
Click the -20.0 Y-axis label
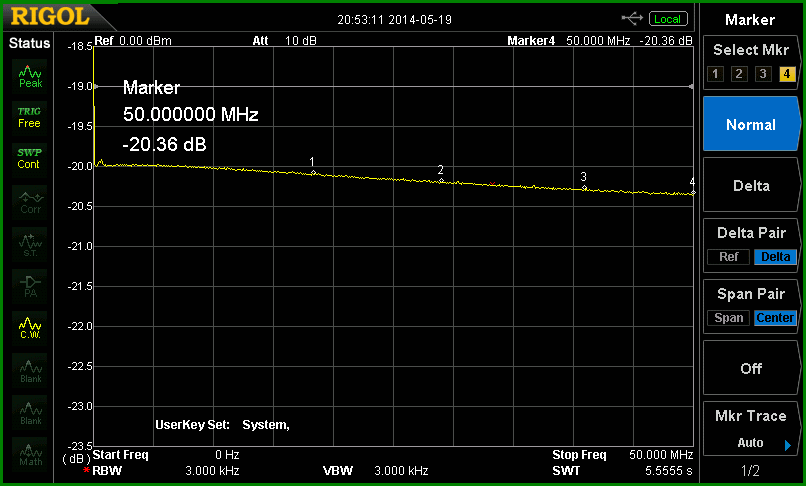80,166
